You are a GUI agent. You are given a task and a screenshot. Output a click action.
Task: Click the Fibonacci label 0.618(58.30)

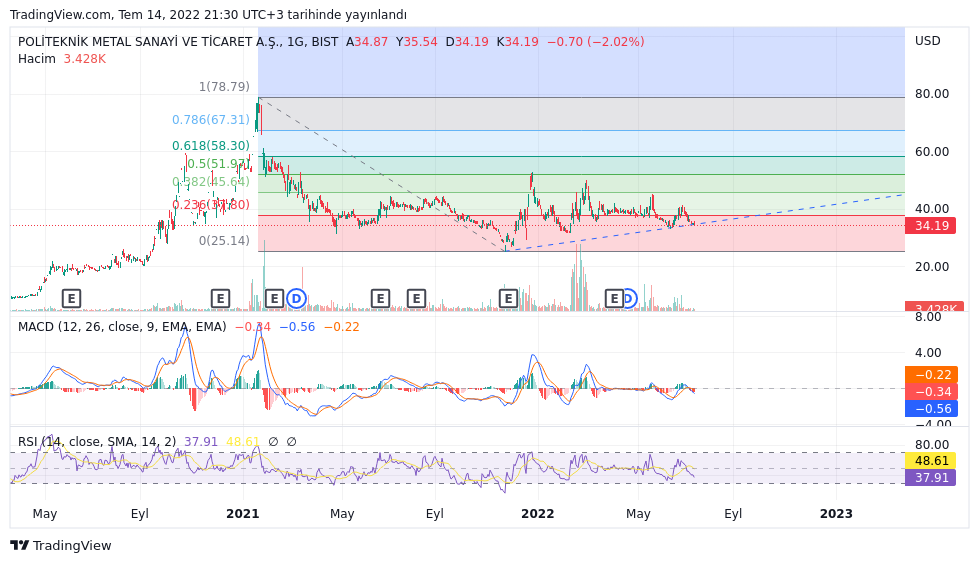point(211,146)
